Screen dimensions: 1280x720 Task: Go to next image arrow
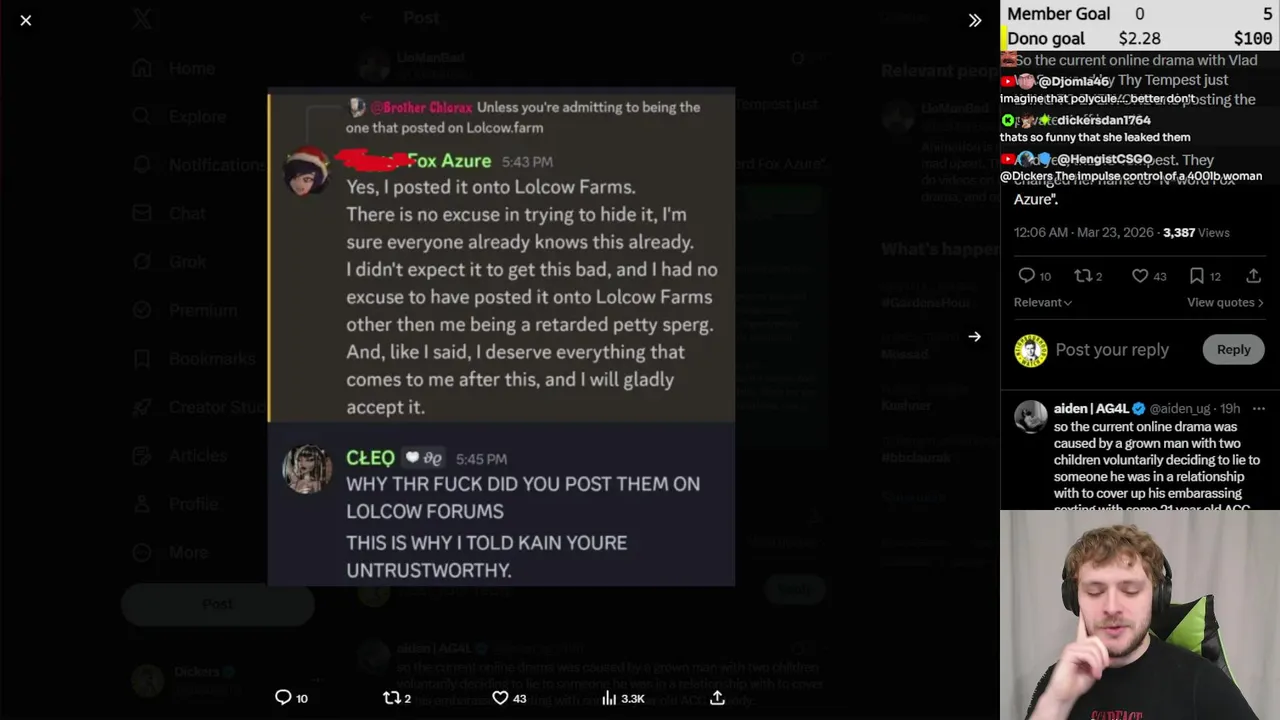point(974,337)
